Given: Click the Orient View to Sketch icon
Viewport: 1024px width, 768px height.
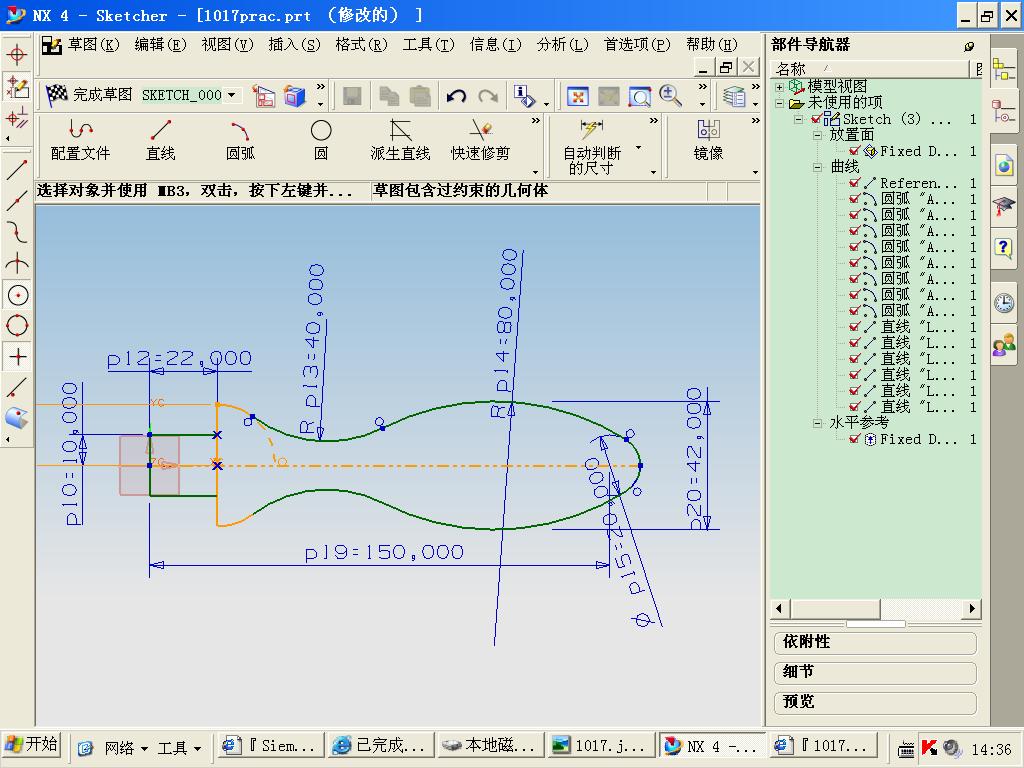Looking at the screenshot, I should [x=264, y=97].
